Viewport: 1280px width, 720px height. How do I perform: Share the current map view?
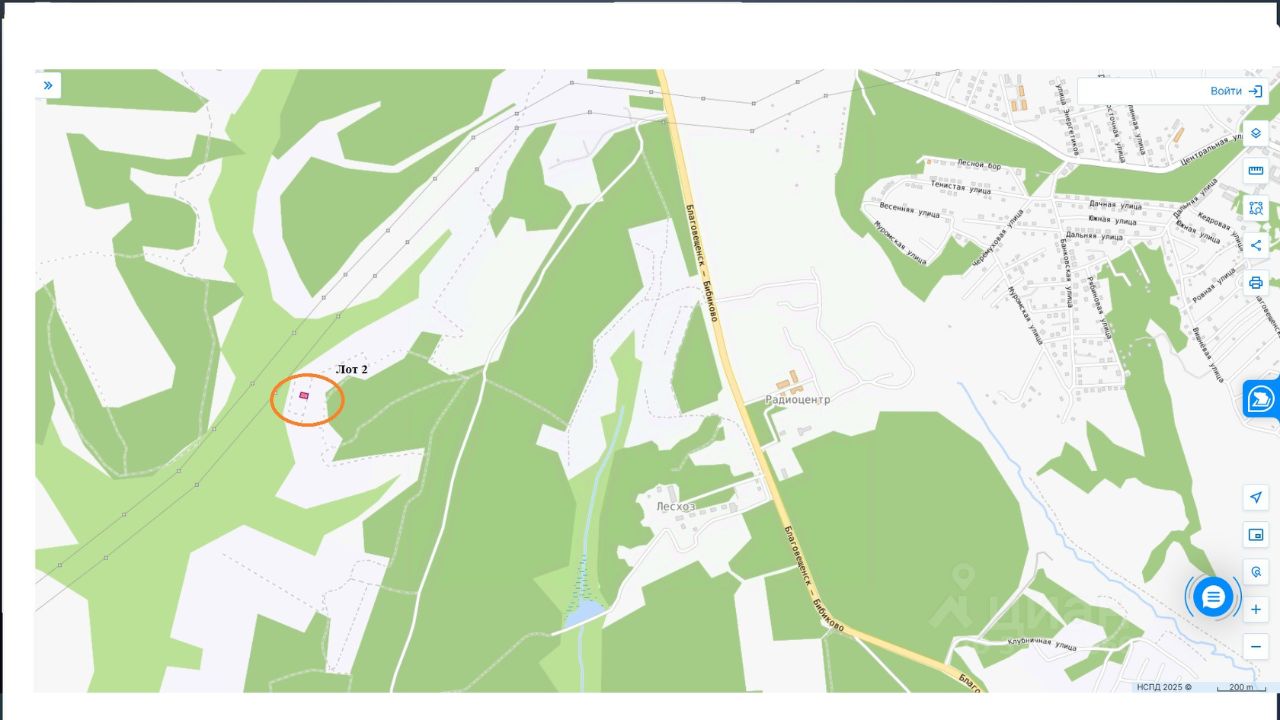(1256, 245)
